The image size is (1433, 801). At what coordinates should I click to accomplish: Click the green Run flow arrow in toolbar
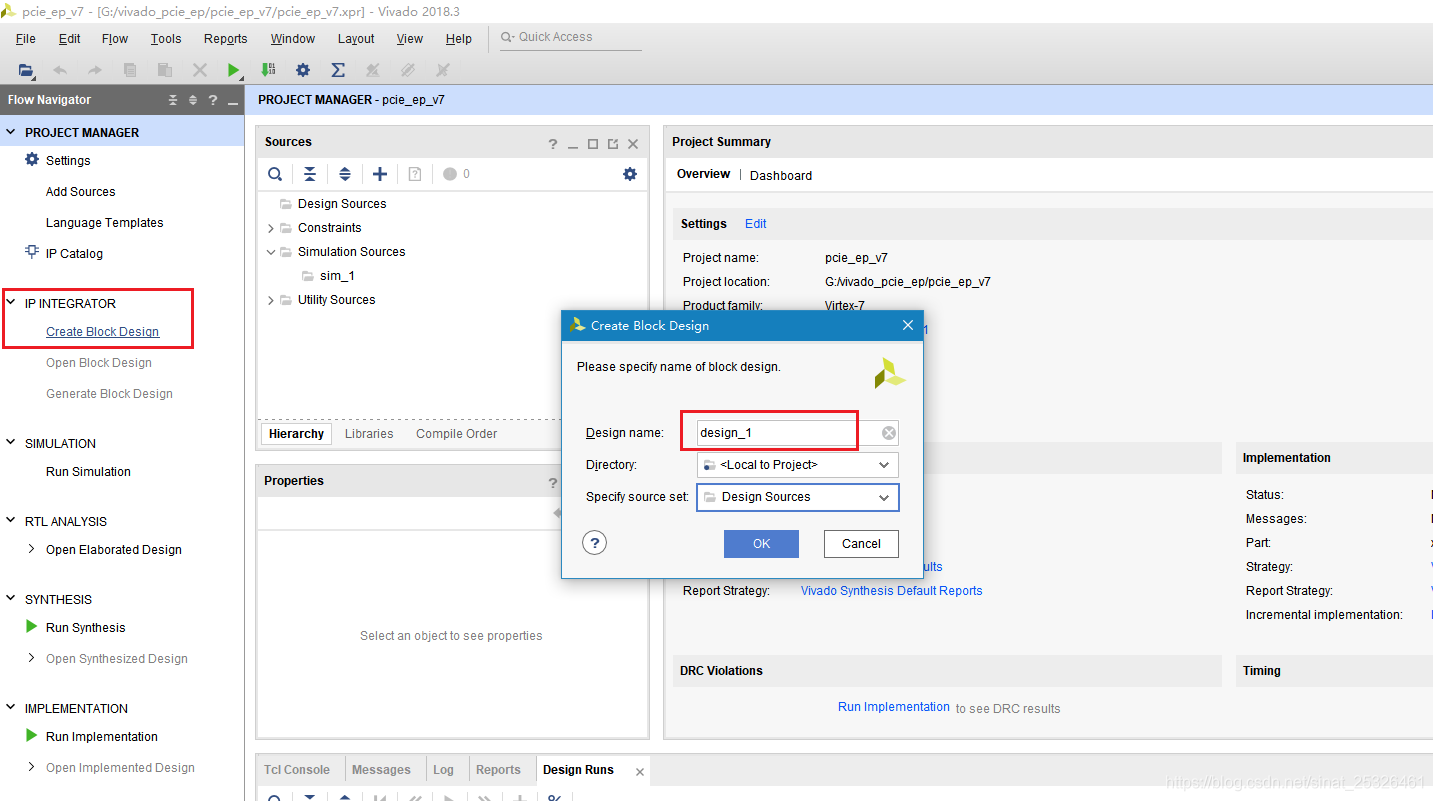(233, 70)
